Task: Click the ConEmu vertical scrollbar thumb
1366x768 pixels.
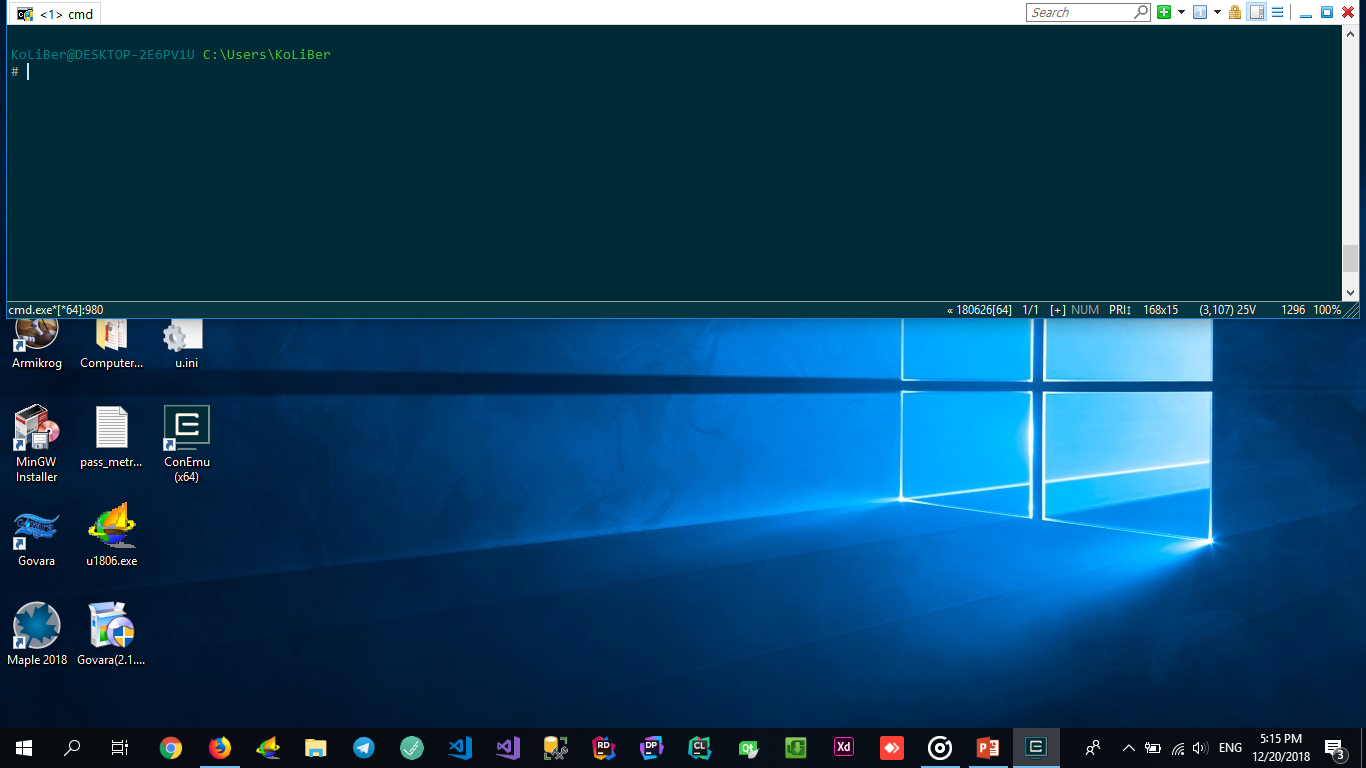Action: click(1351, 259)
